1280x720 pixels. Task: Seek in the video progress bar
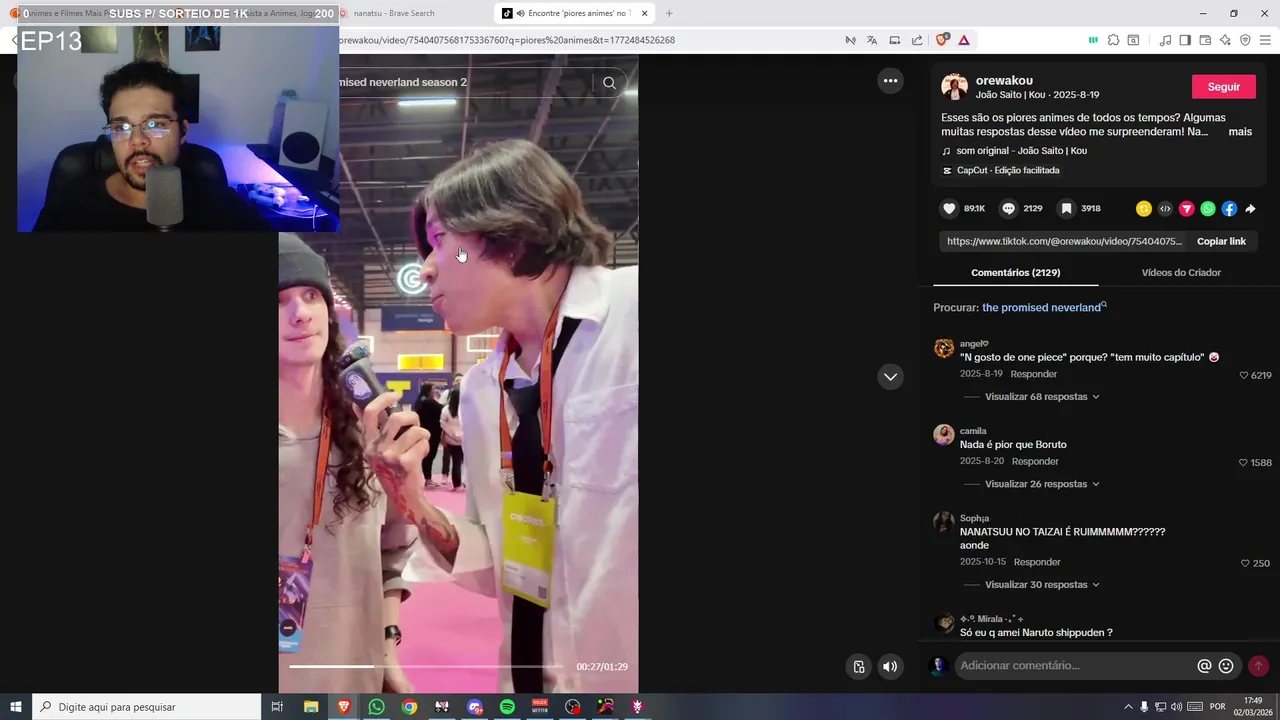427,666
